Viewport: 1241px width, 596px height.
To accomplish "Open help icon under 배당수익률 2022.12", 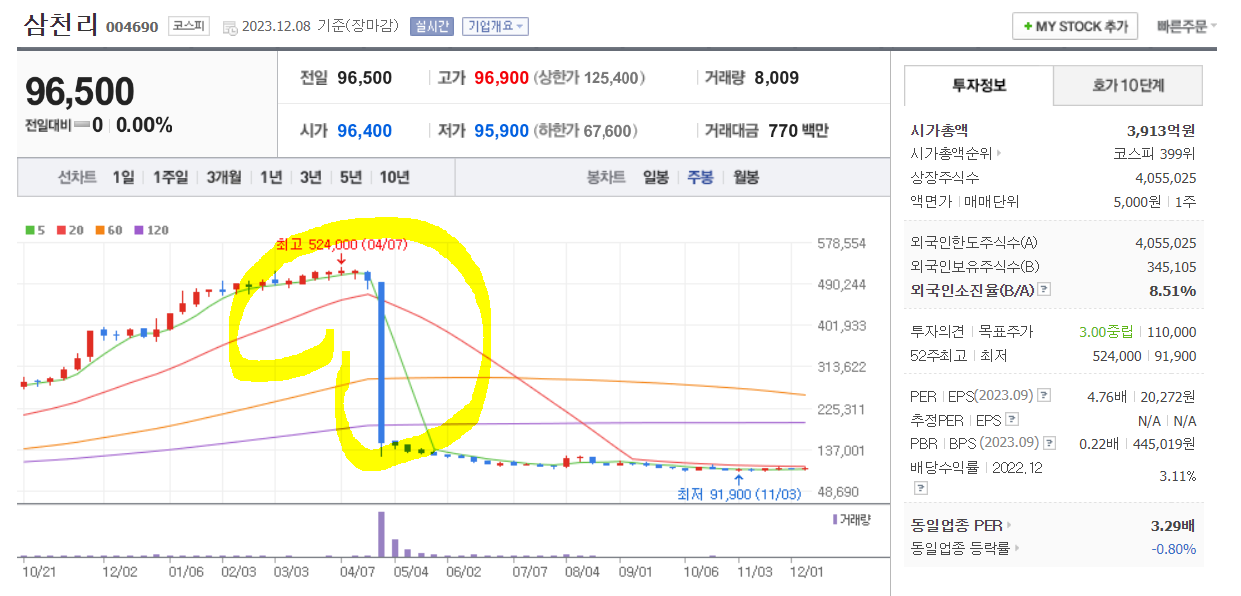I will click(919, 488).
